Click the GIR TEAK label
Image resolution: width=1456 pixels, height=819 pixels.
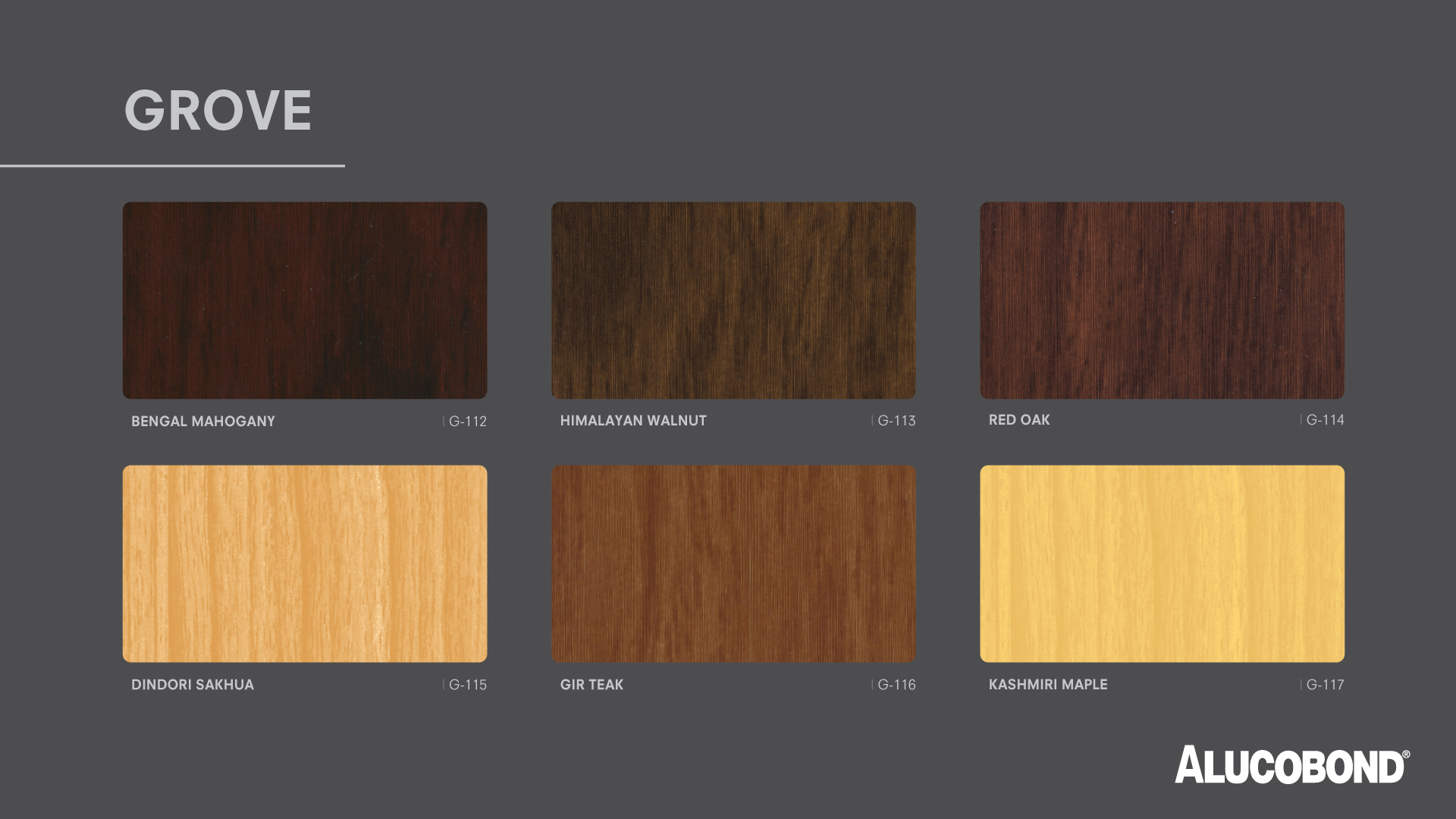click(x=591, y=684)
